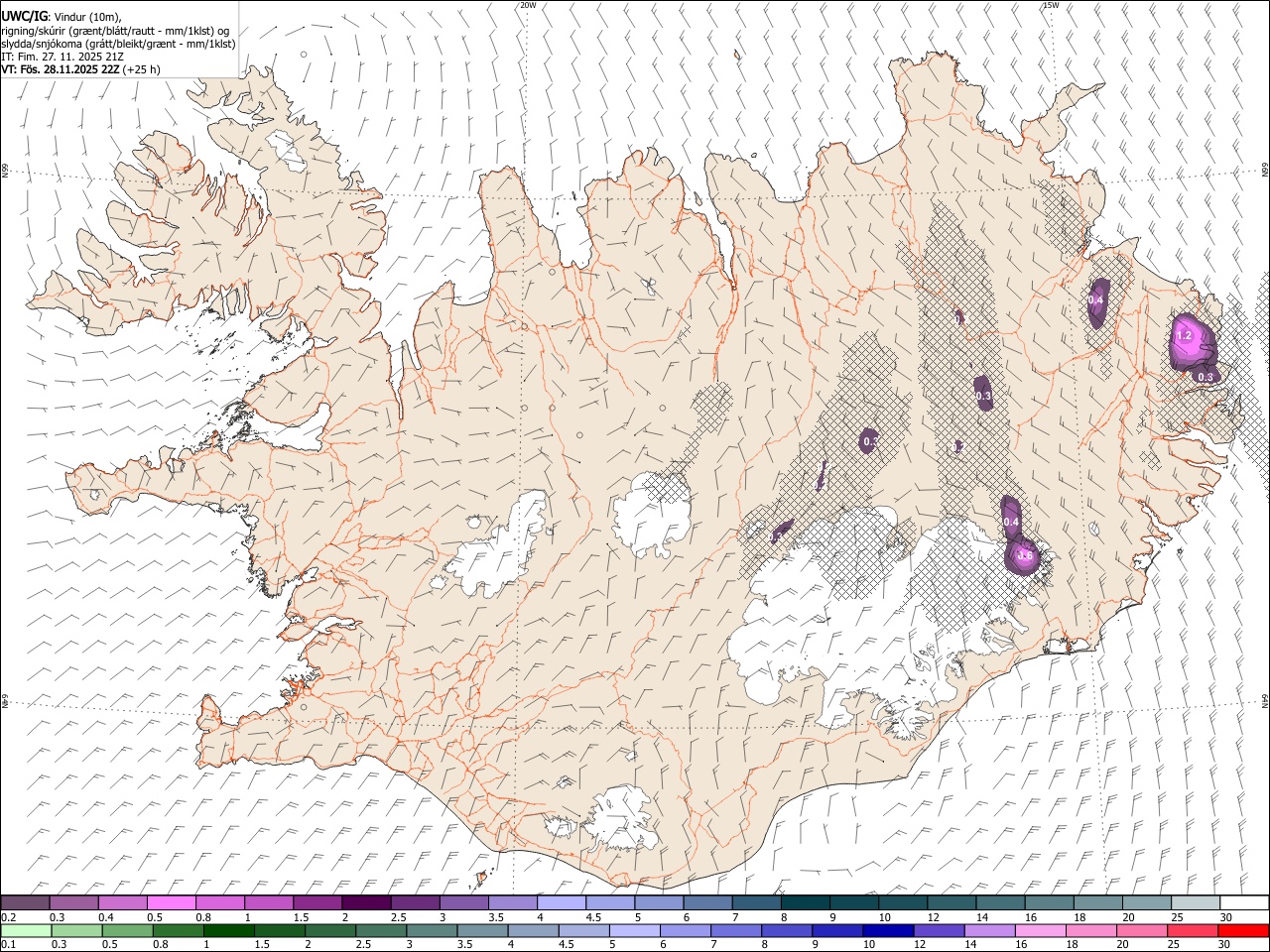Click the 'IT: Fim. 27. 11. 2025 21Z' line
Viewport: 1270px width, 952px height.
63,57
